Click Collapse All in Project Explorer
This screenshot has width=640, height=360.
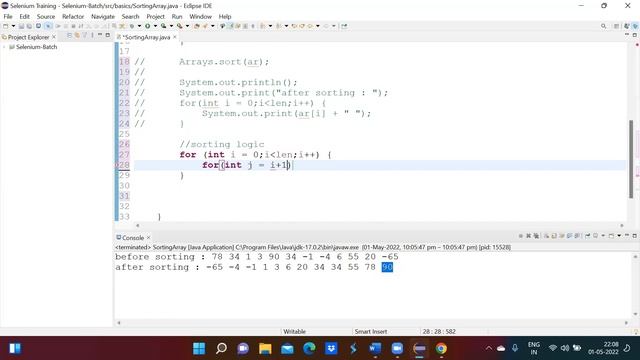coord(69,36)
